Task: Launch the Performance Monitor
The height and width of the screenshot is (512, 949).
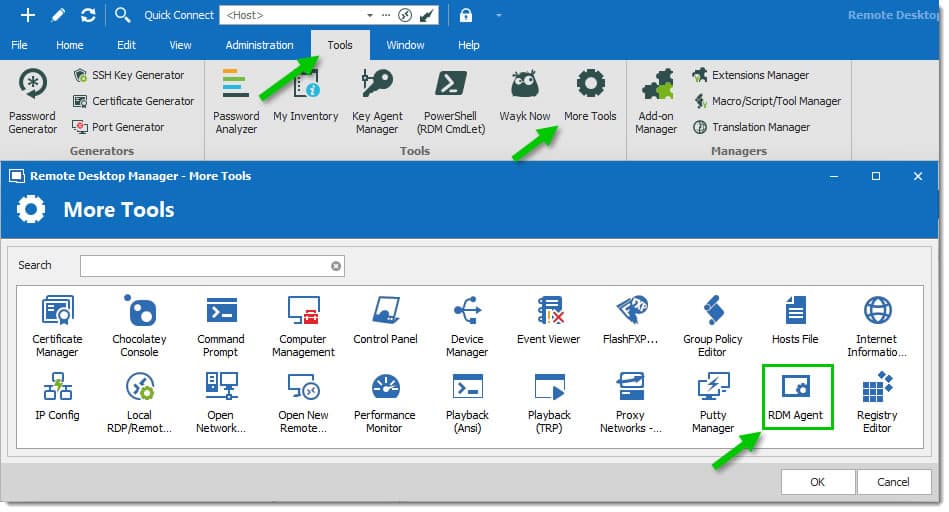Action: pos(385,402)
